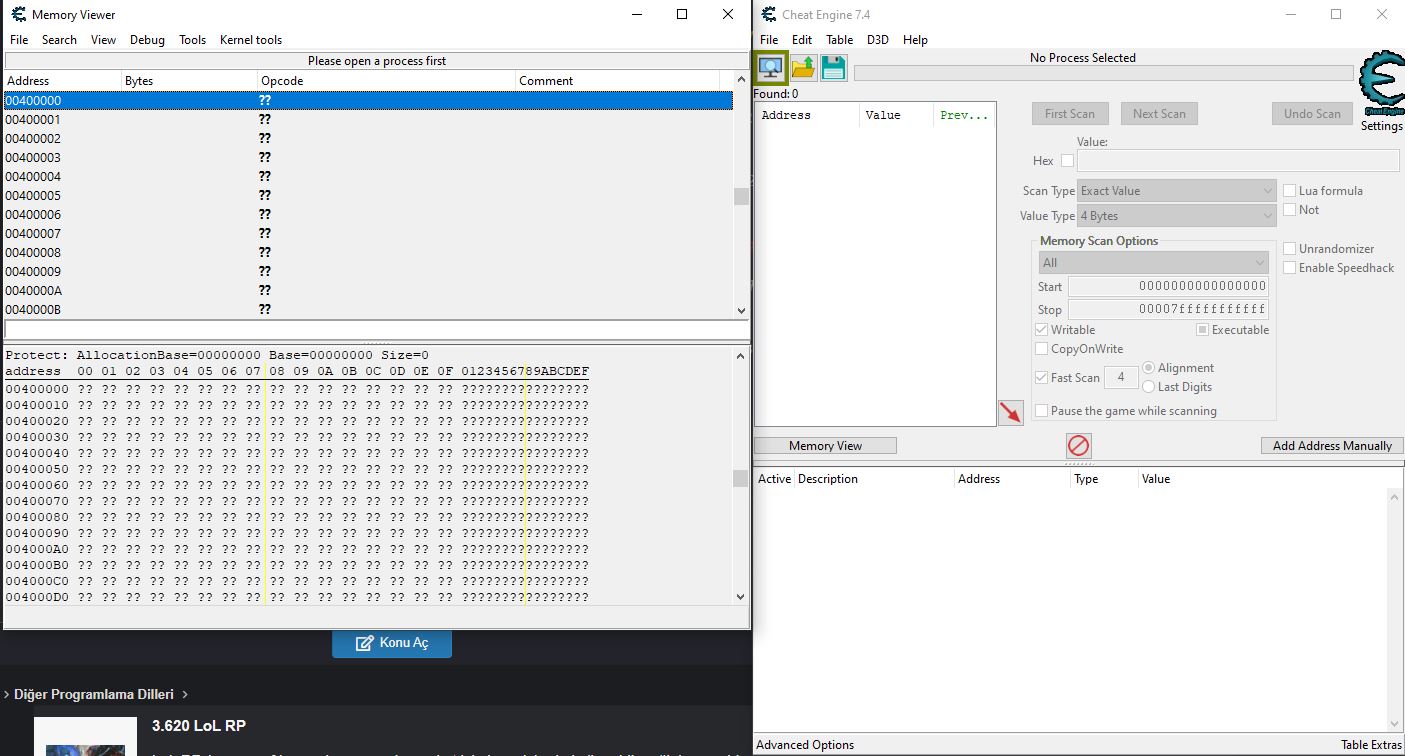Check the CopyOnWrite option
This screenshot has height=756, width=1405.
[1042, 349]
